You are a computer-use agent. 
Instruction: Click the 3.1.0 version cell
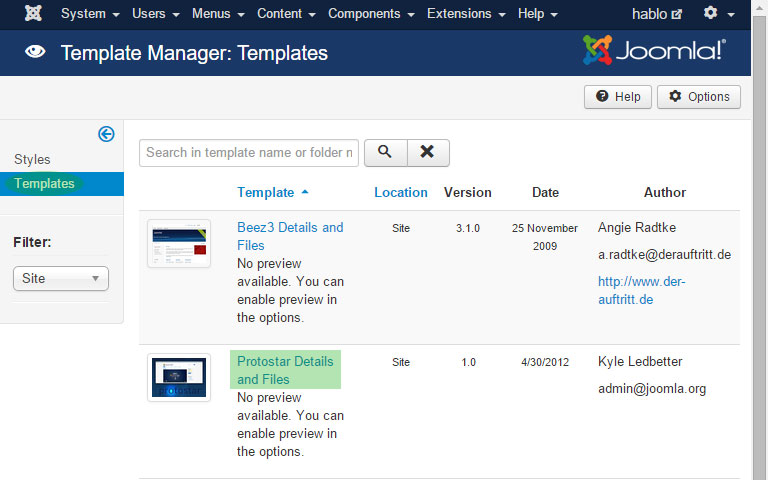pos(468,228)
